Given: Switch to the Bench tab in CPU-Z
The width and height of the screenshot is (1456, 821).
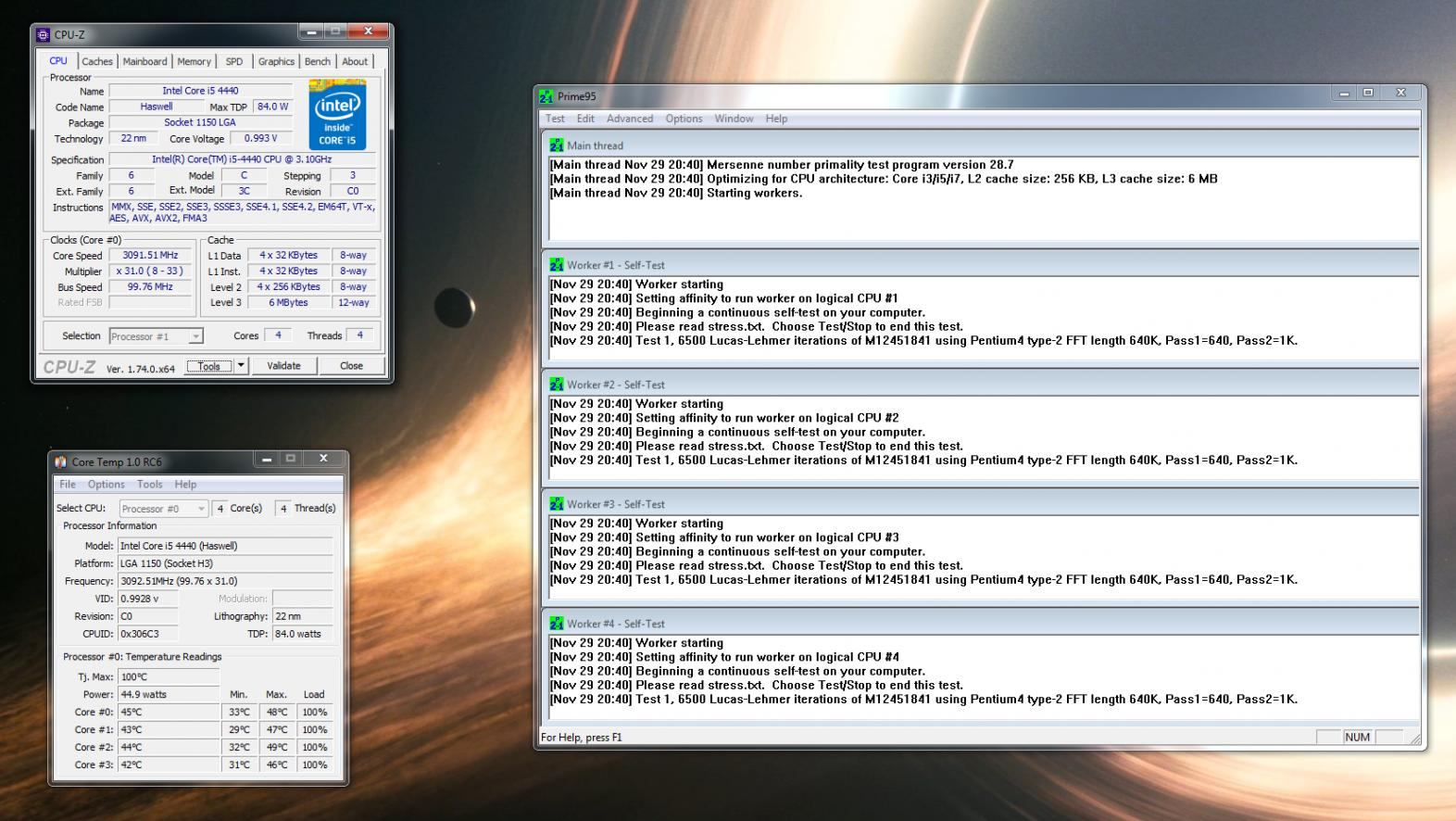Looking at the screenshot, I should 317,61.
